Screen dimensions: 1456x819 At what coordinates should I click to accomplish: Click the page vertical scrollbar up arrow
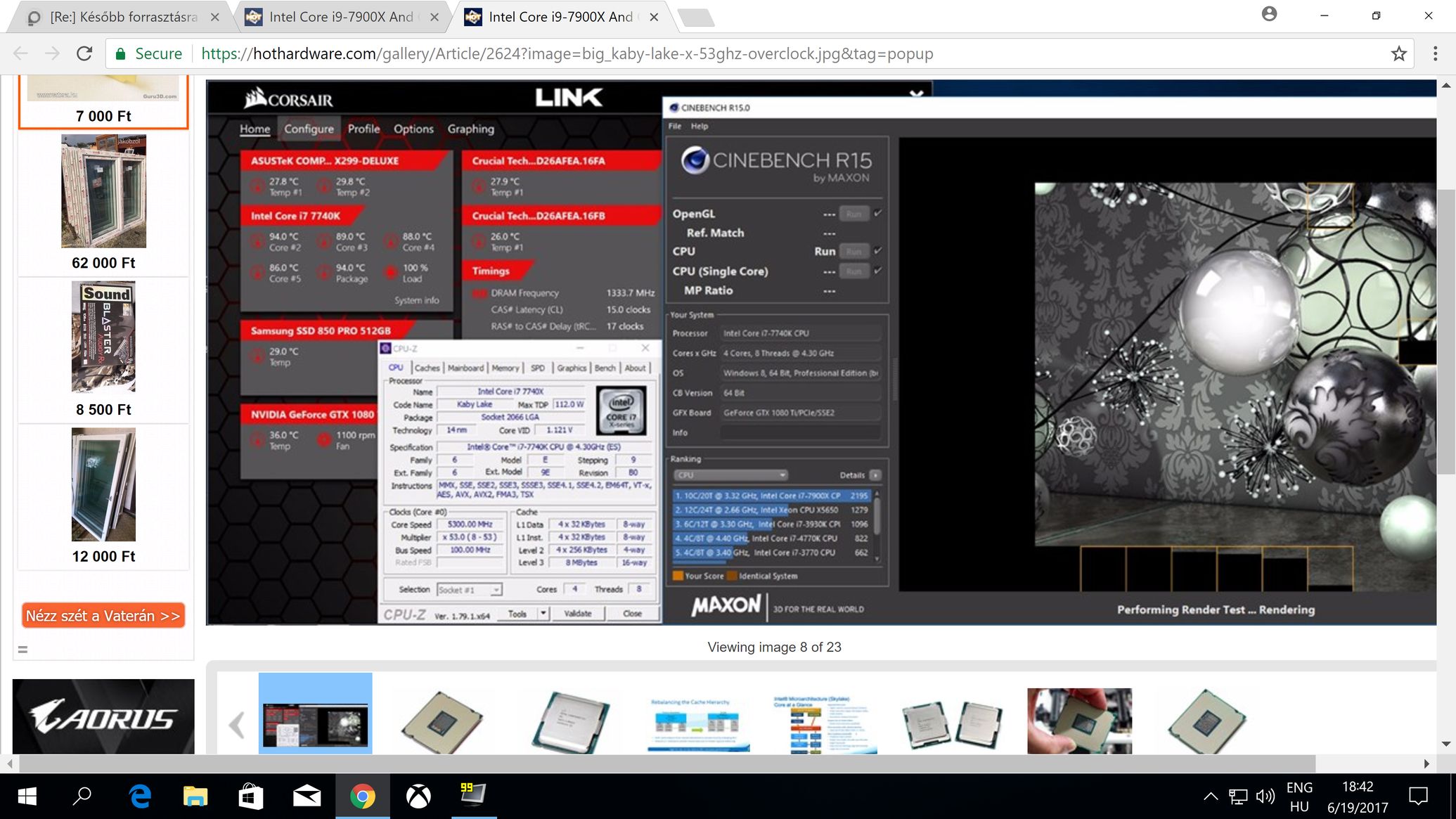pyautogui.click(x=1446, y=85)
